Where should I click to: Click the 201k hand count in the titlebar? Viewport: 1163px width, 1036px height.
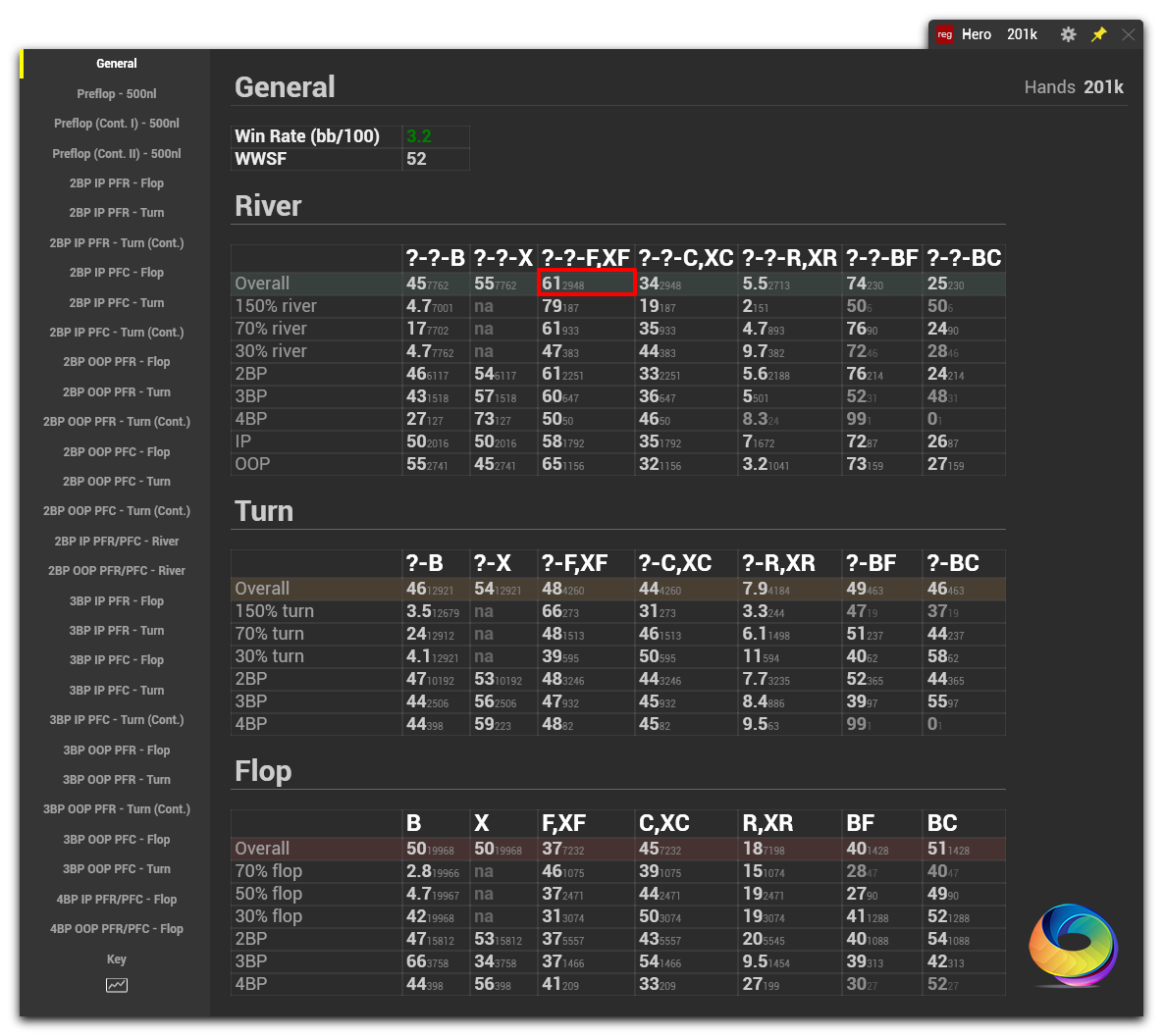click(1022, 33)
